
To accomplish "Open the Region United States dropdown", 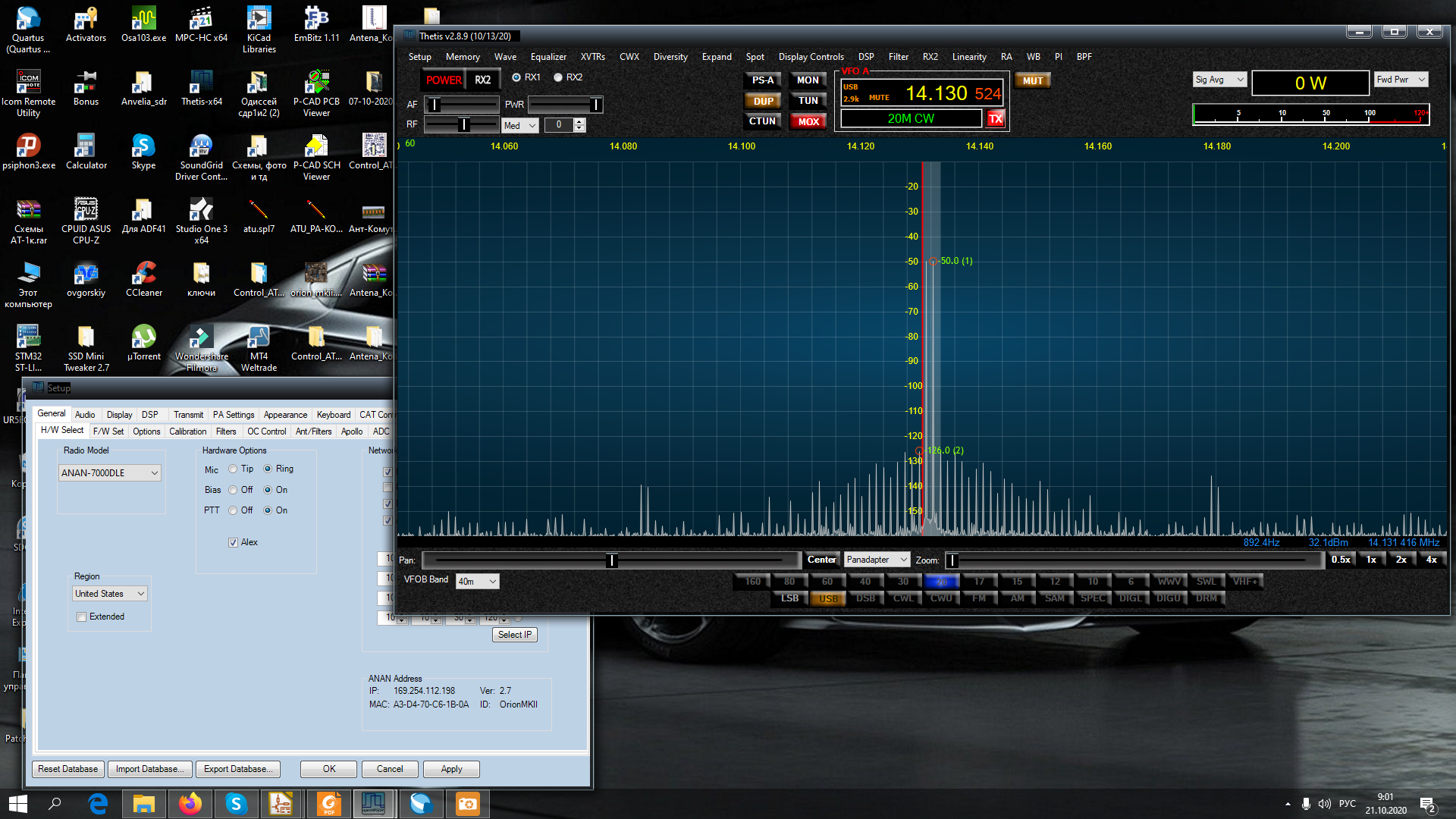I will click(x=110, y=594).
